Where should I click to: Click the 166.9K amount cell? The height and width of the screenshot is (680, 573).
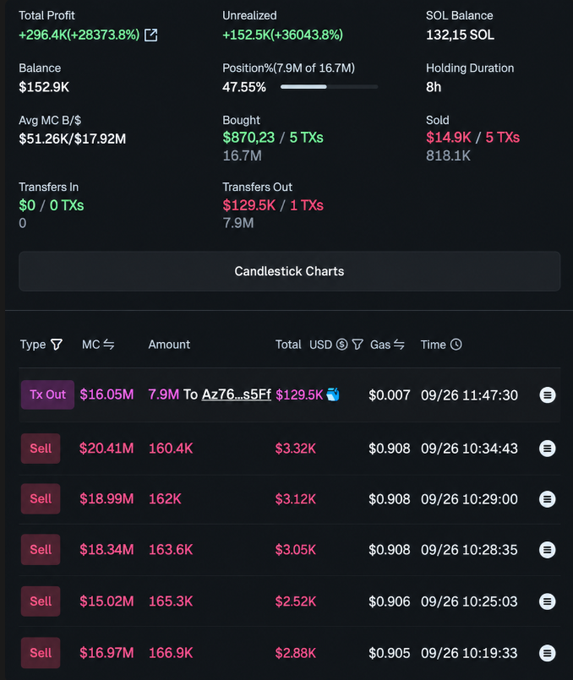[171, 653]
